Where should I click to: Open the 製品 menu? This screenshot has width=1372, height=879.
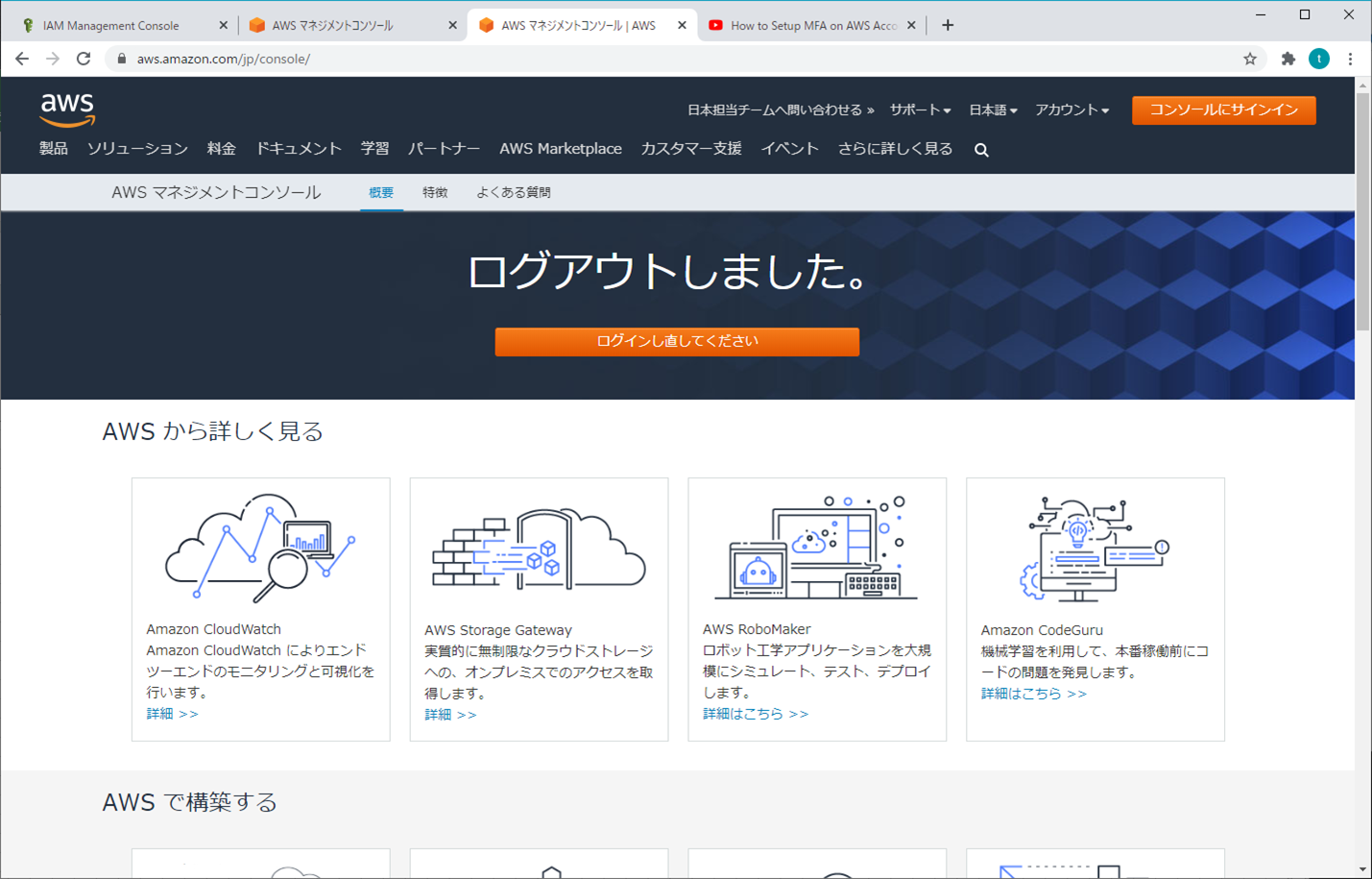(x=54, y=149)
